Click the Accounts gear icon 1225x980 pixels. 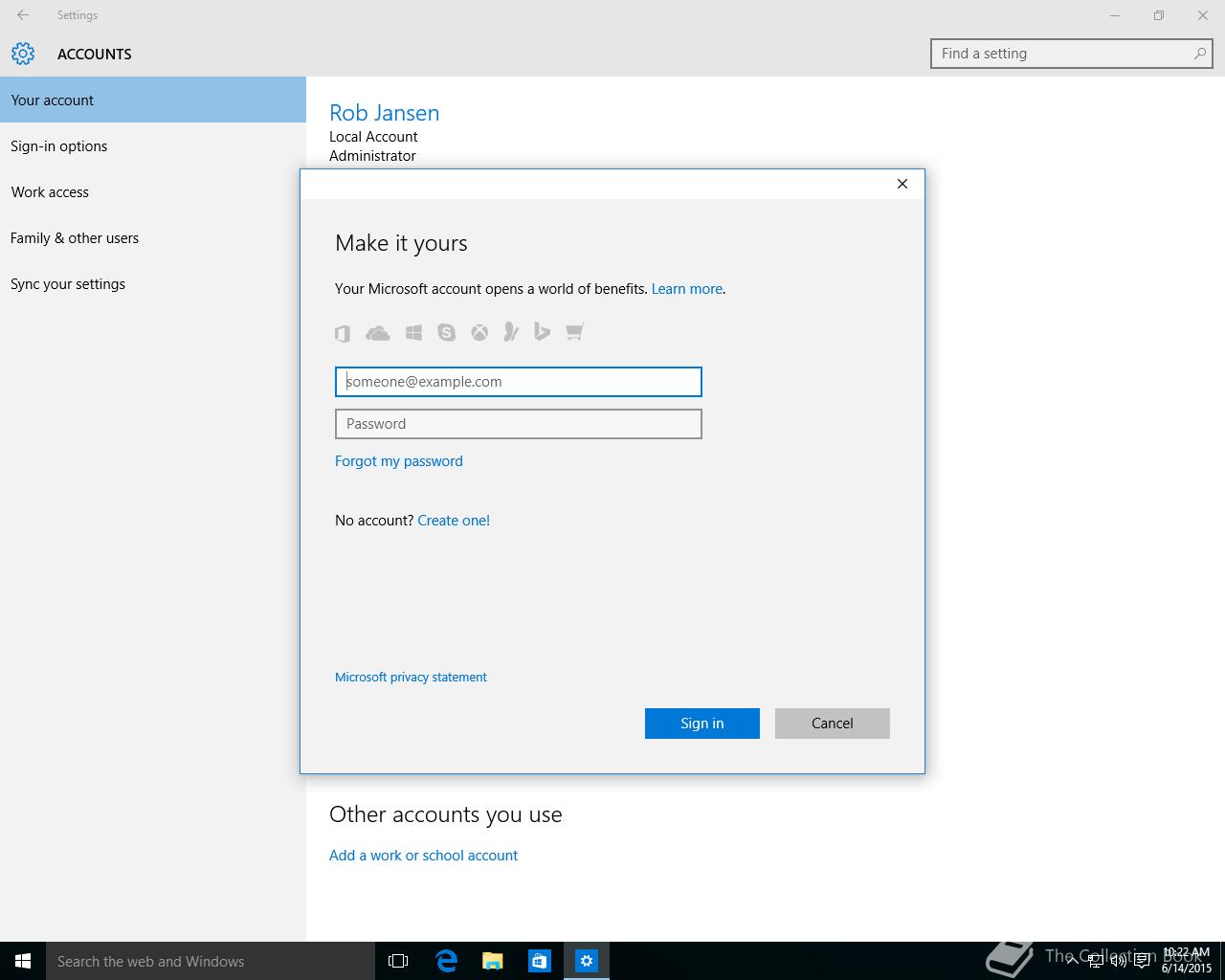pyautogui.click(x=23, y=54)
